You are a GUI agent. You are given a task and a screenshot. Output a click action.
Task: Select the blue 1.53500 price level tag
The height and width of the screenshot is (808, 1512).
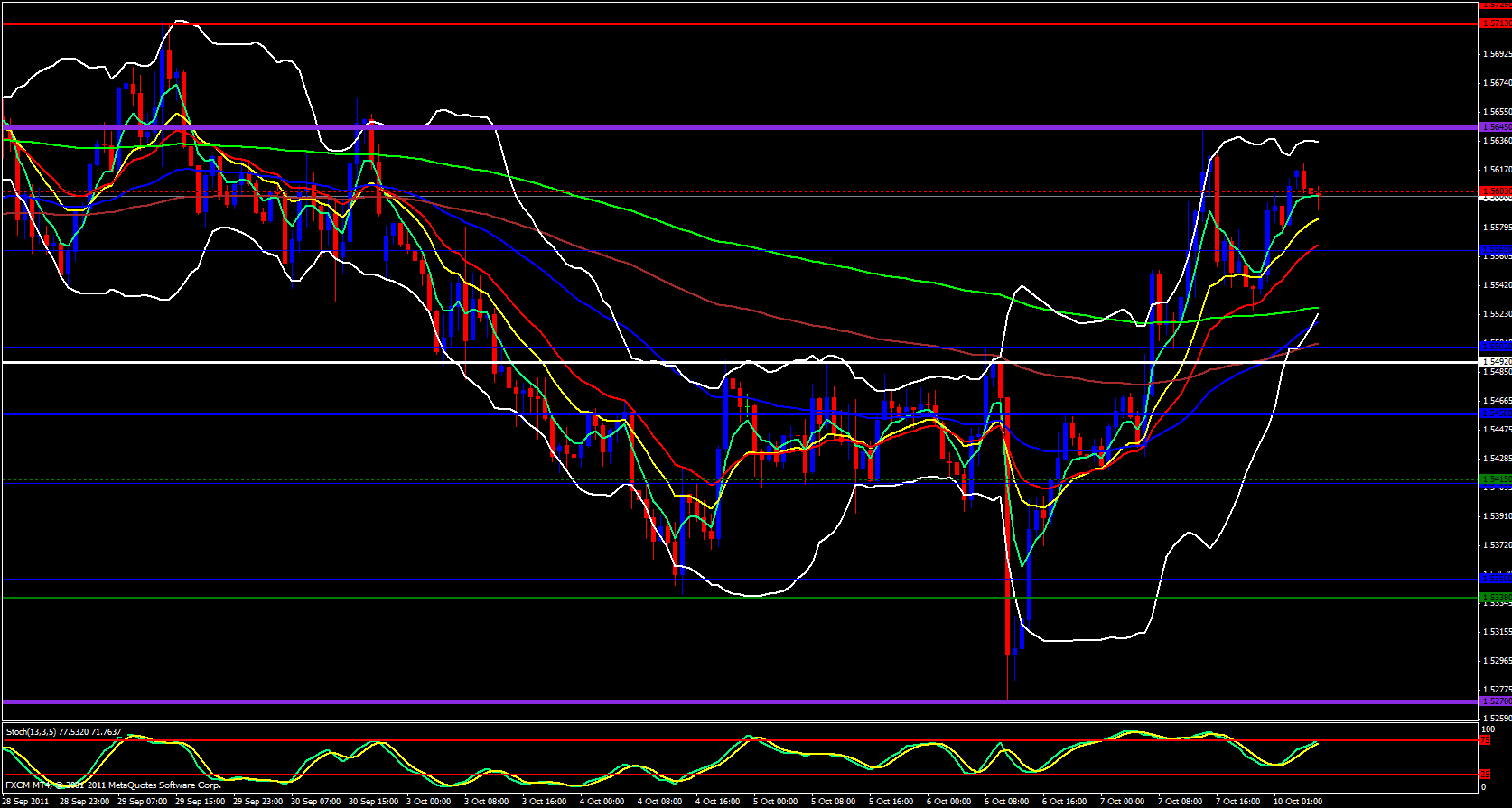1496,578
